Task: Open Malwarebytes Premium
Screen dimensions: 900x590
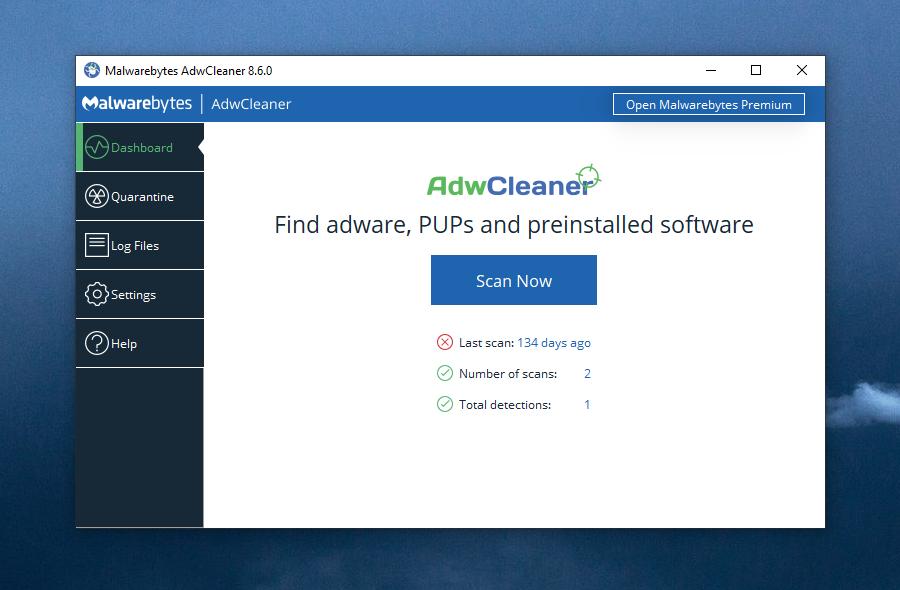Action: [x=708, y=103]
